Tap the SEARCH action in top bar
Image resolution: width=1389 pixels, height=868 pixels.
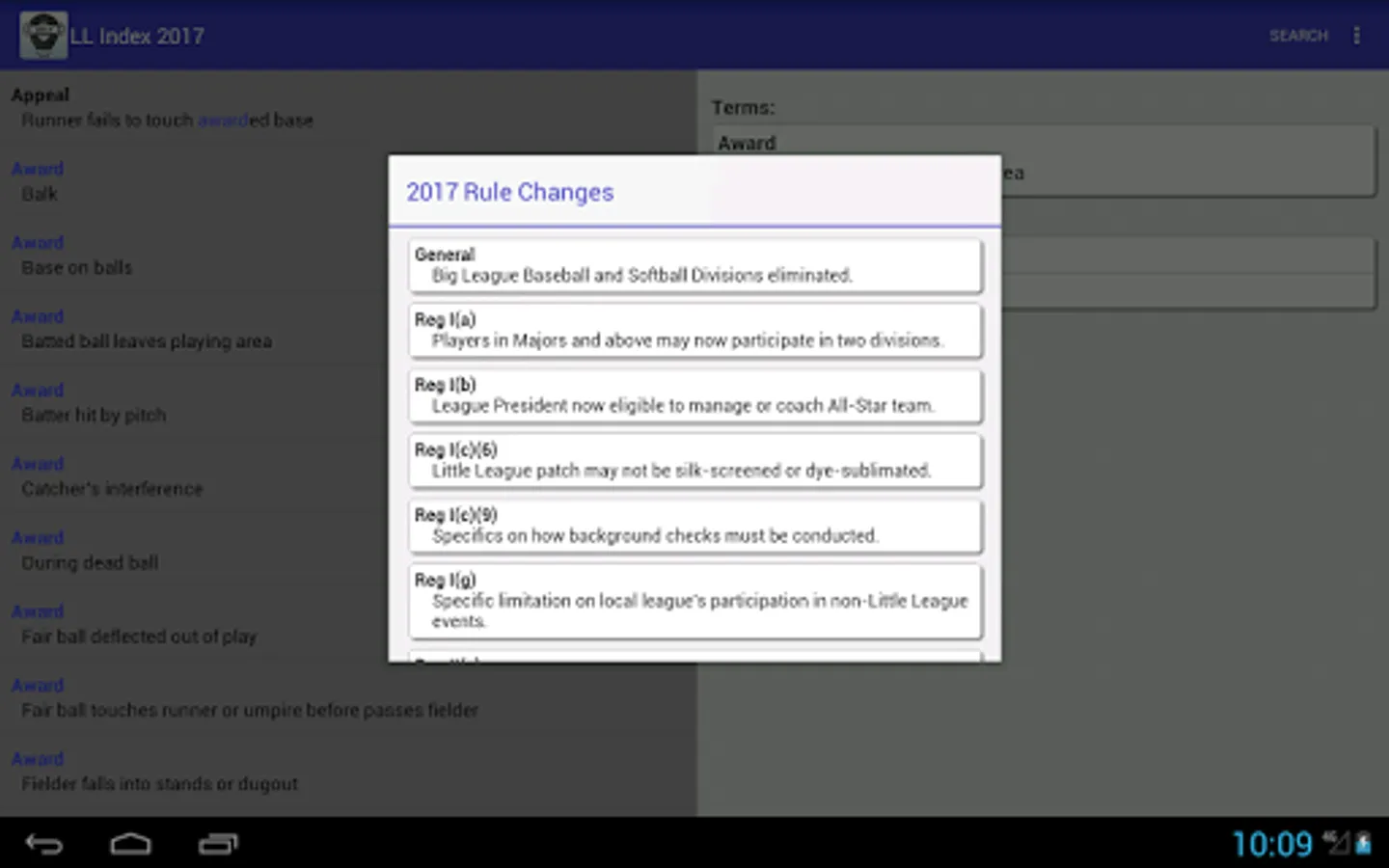click(x=1298, y=36)
